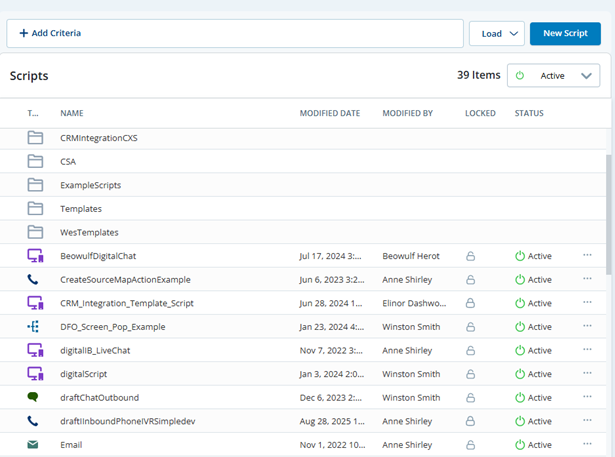Click the power status icon for digitalScript
The image size is (615, 457).
pyautogui.click(x=519, y=375)
